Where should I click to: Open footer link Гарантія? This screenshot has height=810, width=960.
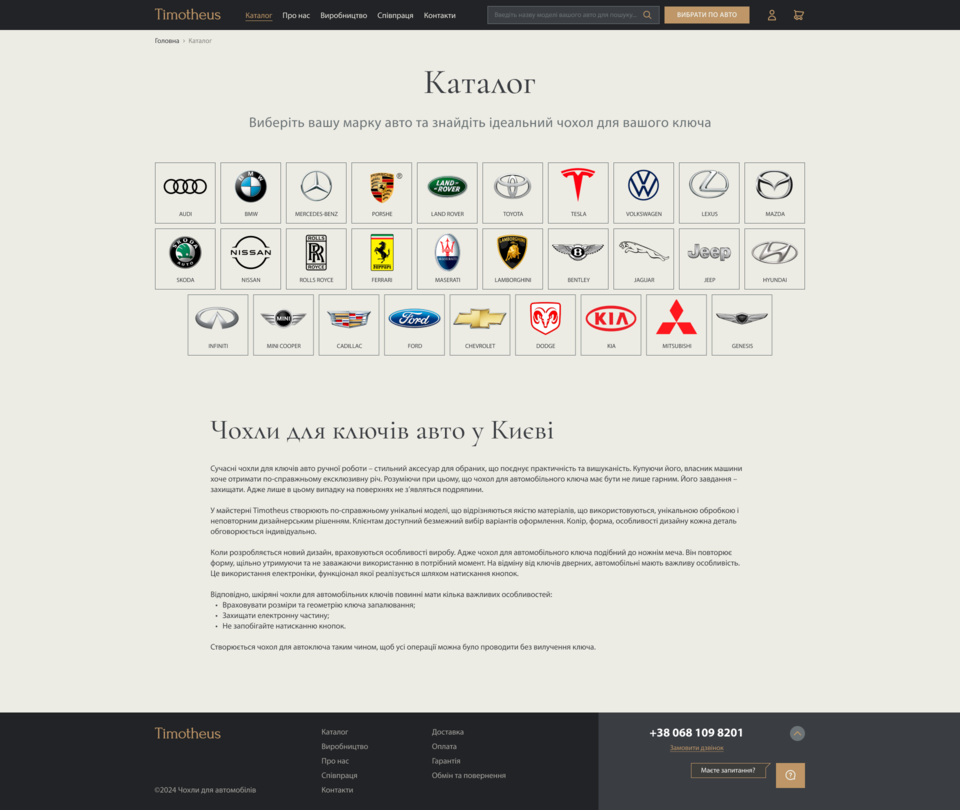coord(446,761)
